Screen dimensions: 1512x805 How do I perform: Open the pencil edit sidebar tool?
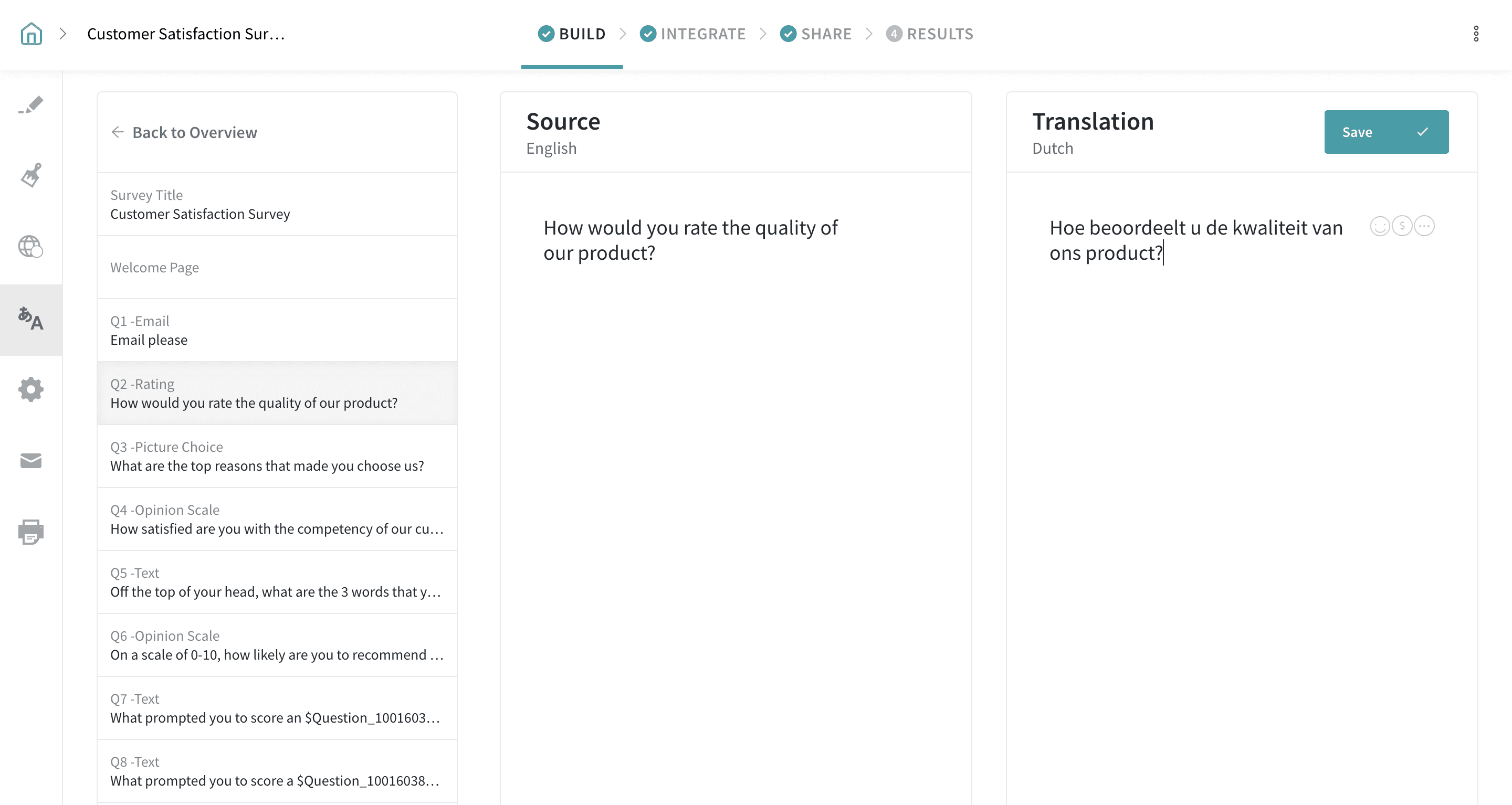(31, 105)
